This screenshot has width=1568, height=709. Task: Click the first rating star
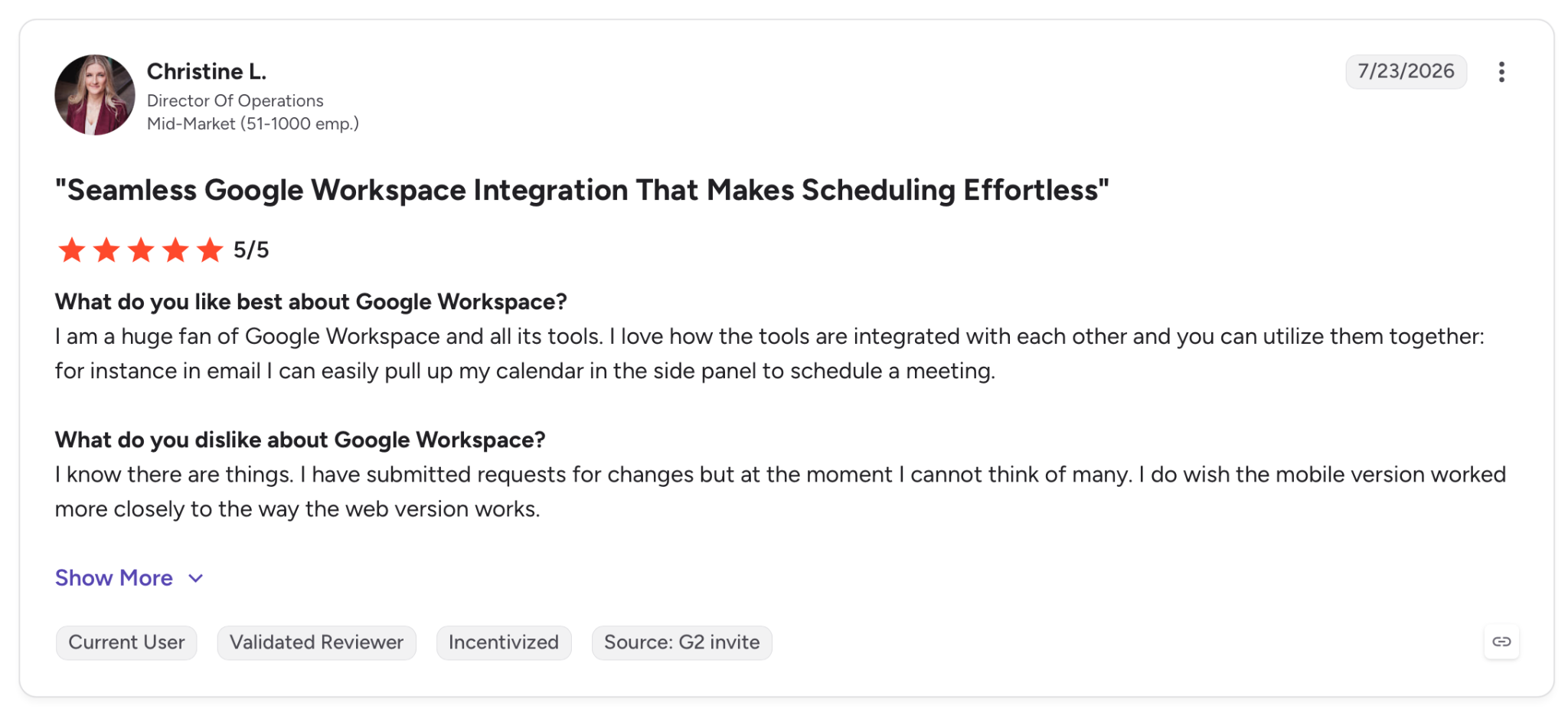[72, 250]
